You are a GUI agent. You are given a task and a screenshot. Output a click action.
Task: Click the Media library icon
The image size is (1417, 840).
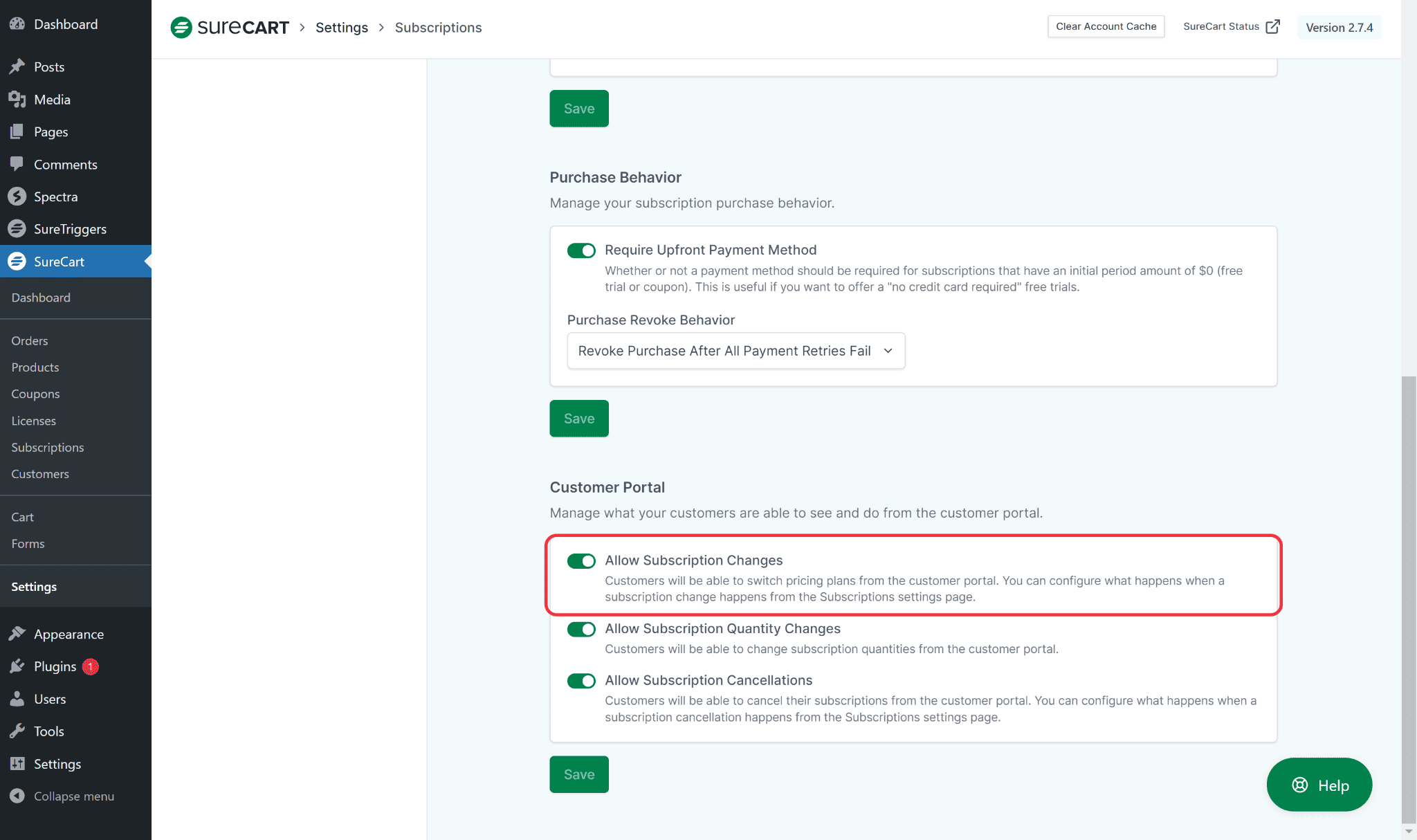[x=17, y=100]
